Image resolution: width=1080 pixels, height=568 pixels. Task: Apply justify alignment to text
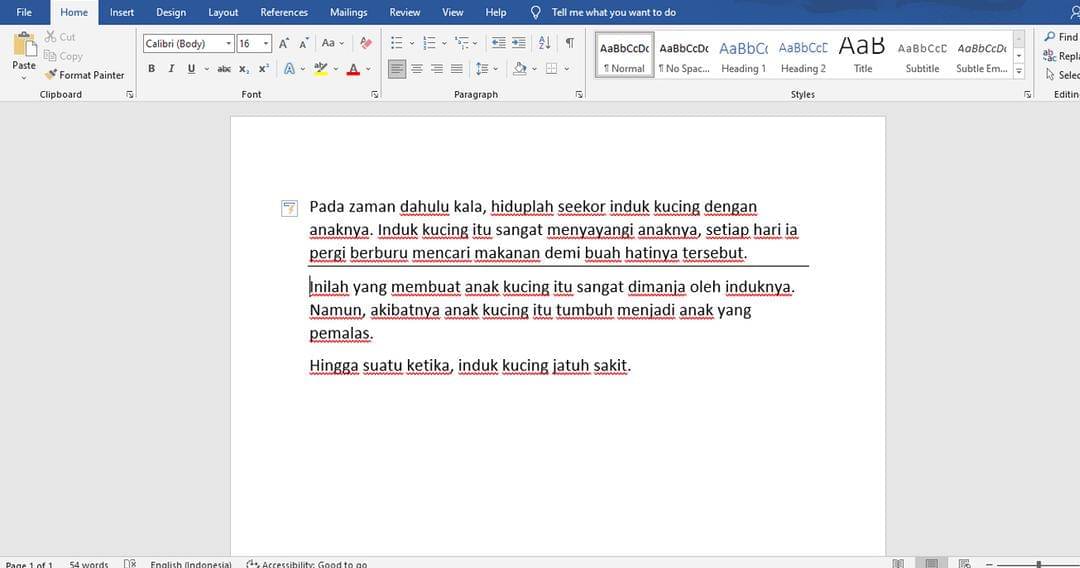pyautogui.click(x=457, y=69)
